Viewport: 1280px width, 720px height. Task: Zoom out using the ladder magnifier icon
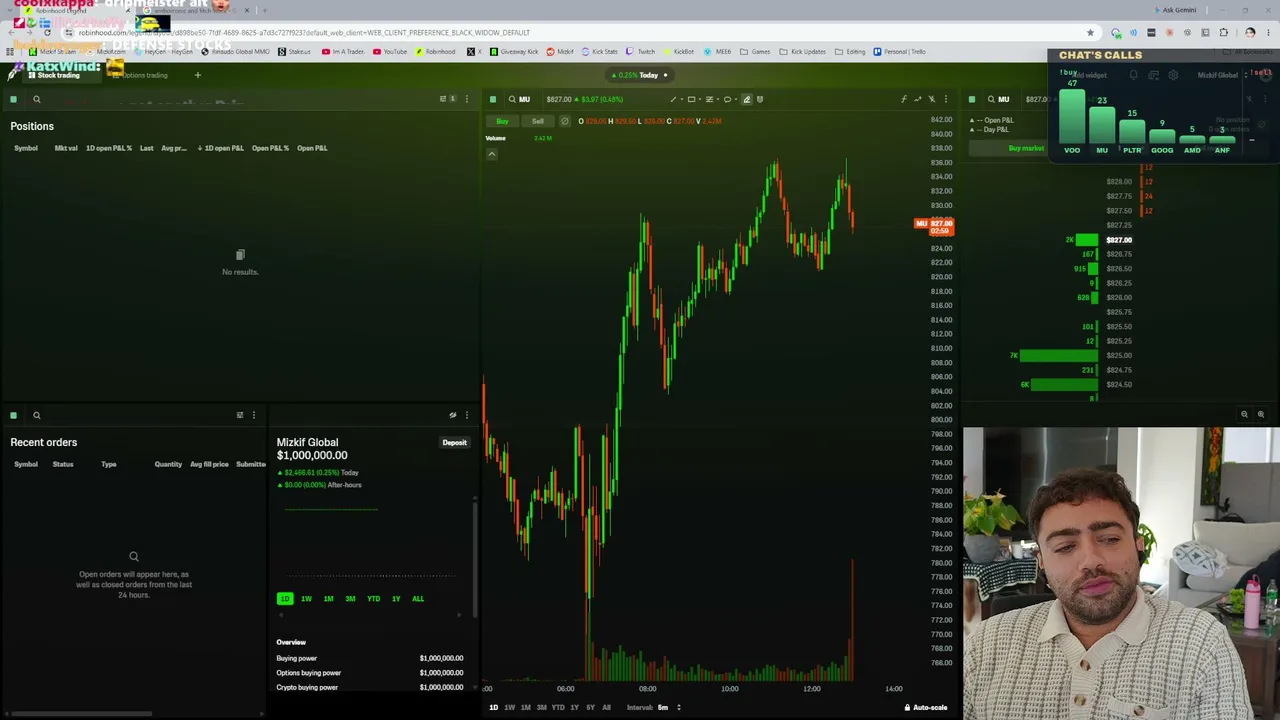click(1244, 414)
